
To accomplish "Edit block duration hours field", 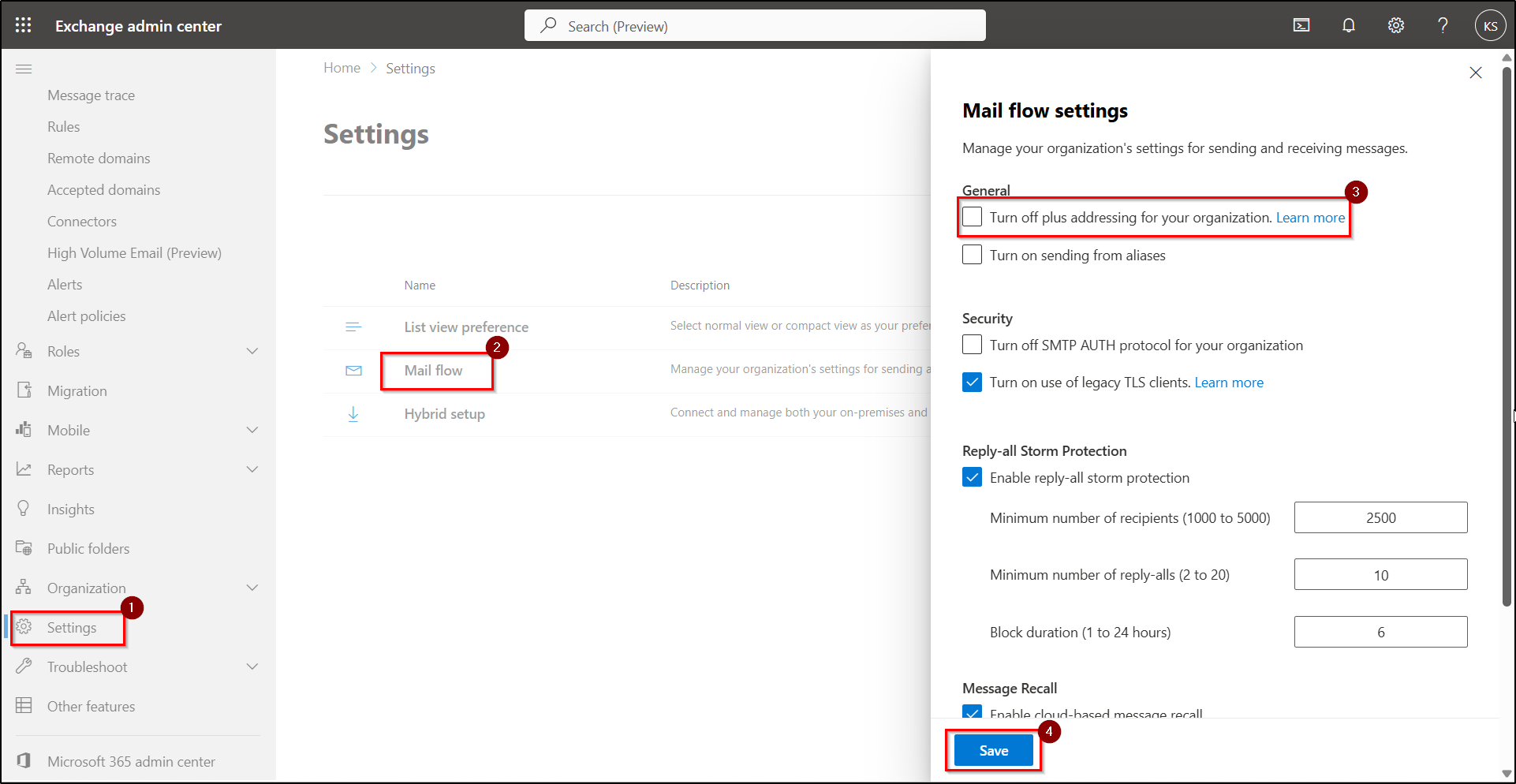I will pyautogui.click(x=1380, y=632).
